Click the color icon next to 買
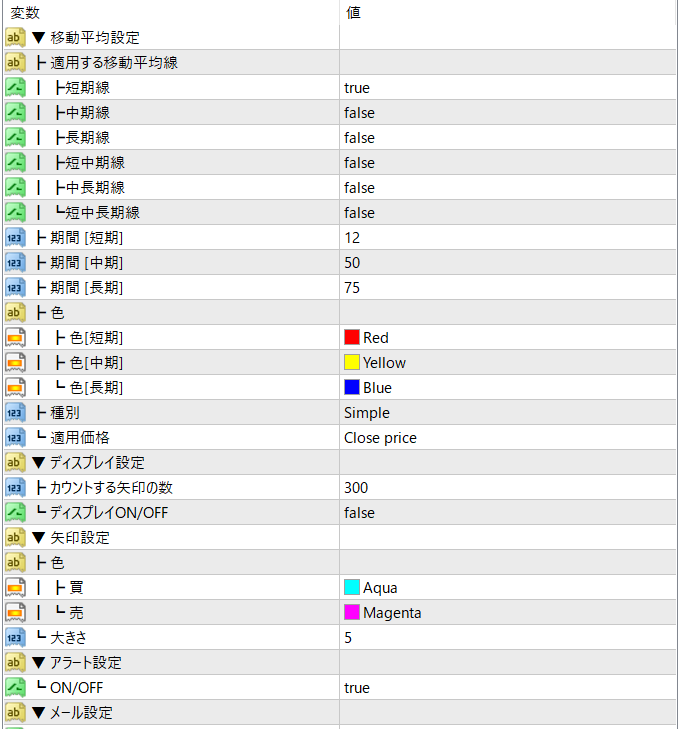The width and height of the screenshot is (679, 729). pyautogui.click(x=15, y=588)
